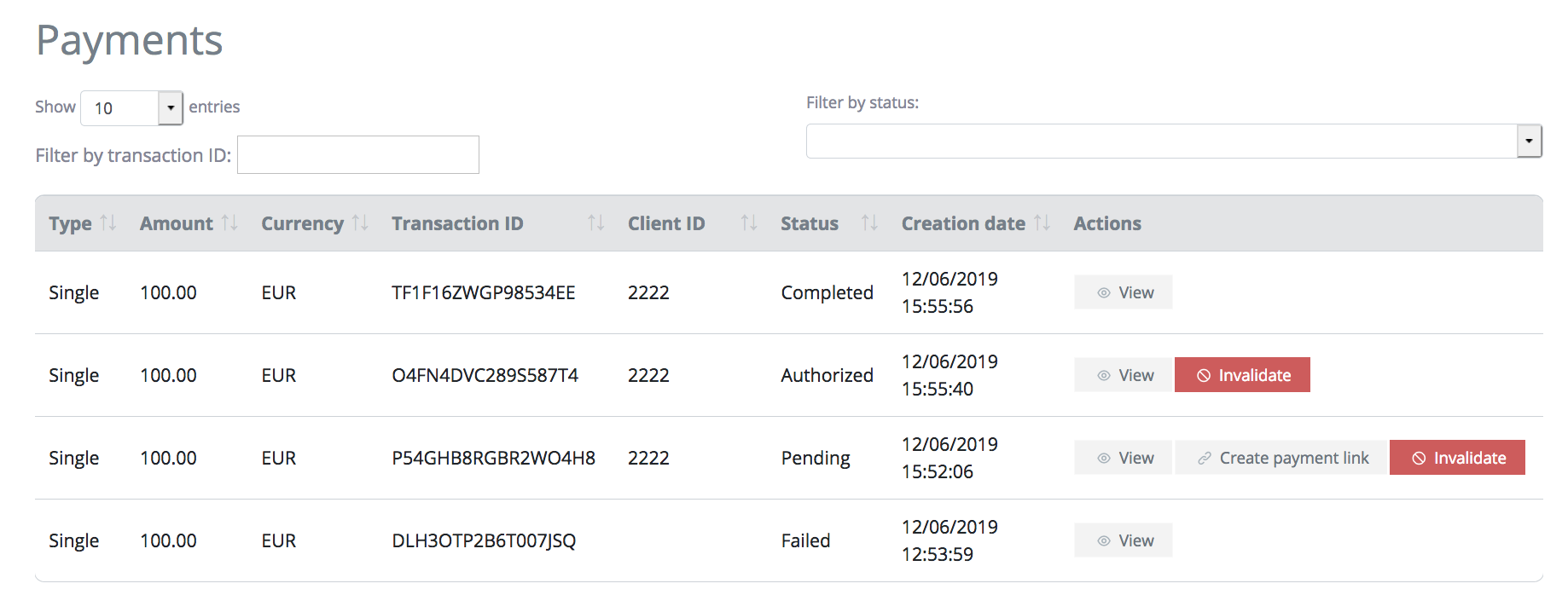The width and height of the screenshot is (1568, 595).
Task: Click the Completed status cell
Action: [x=827, y=292]
